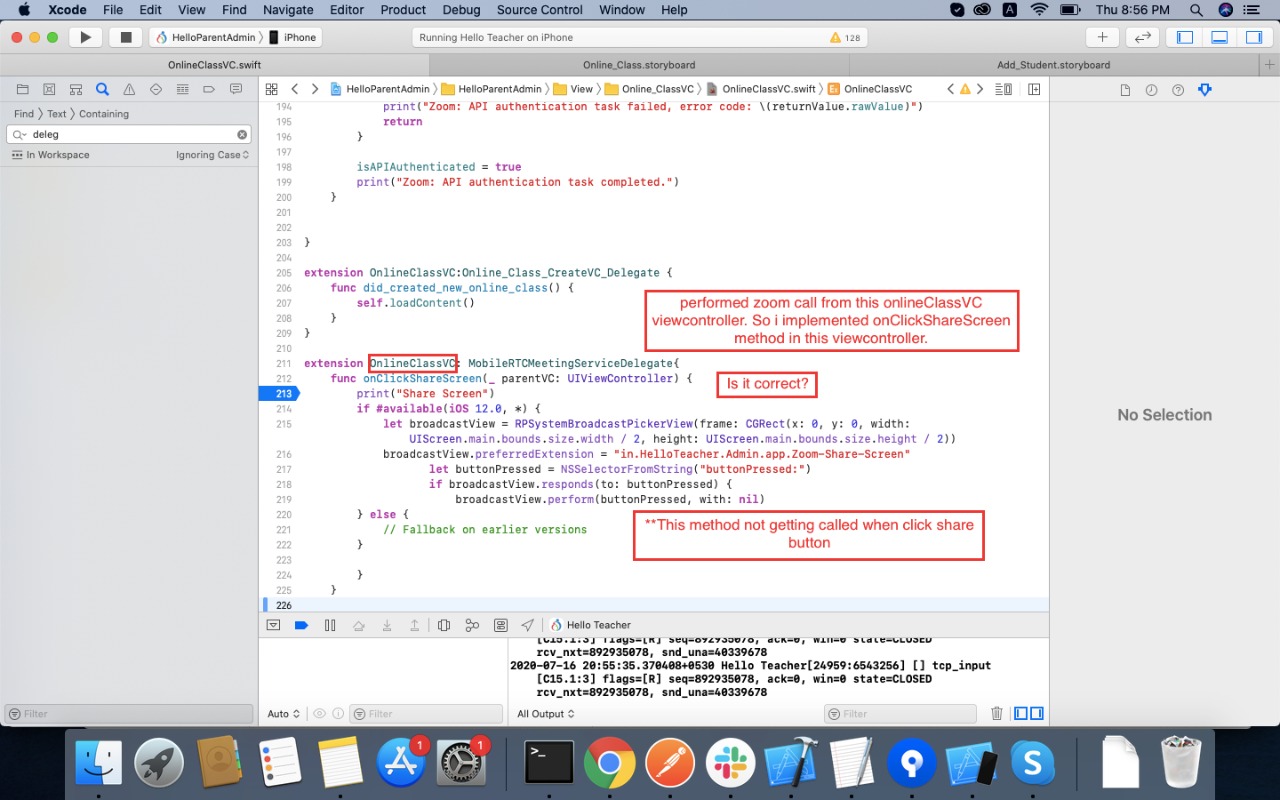Open search options magnifier dropdown in field
The width and height of the screenshot is (1280, 800).
20,134
